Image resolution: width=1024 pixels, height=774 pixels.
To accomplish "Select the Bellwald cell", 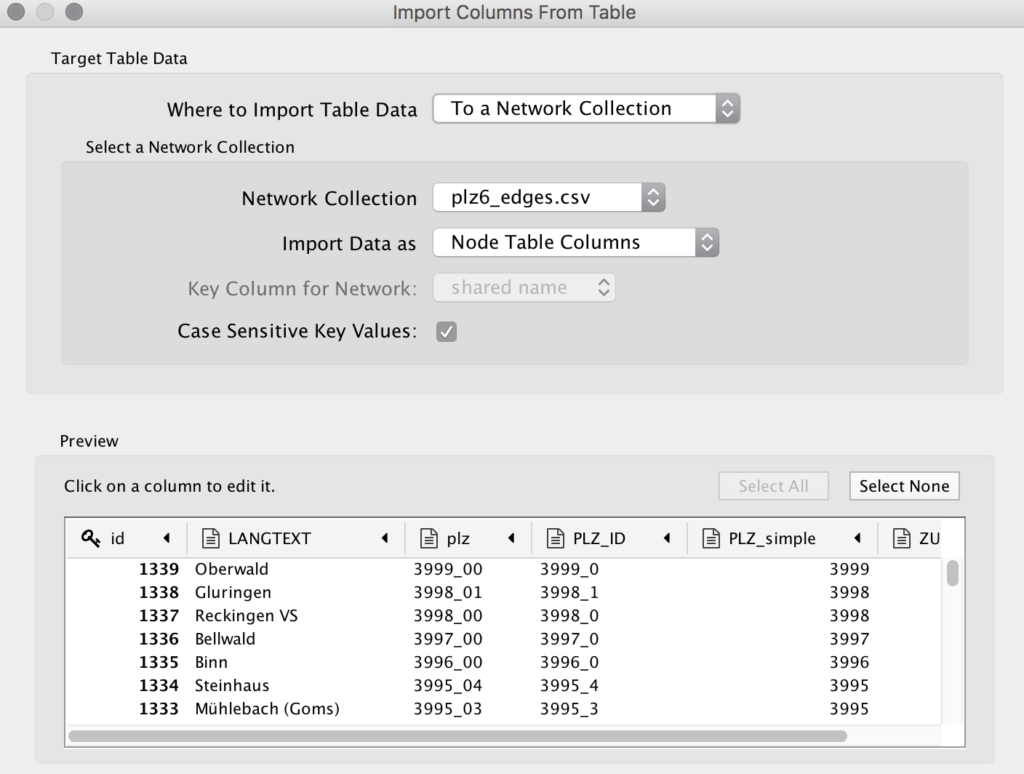I will [225, 639].
